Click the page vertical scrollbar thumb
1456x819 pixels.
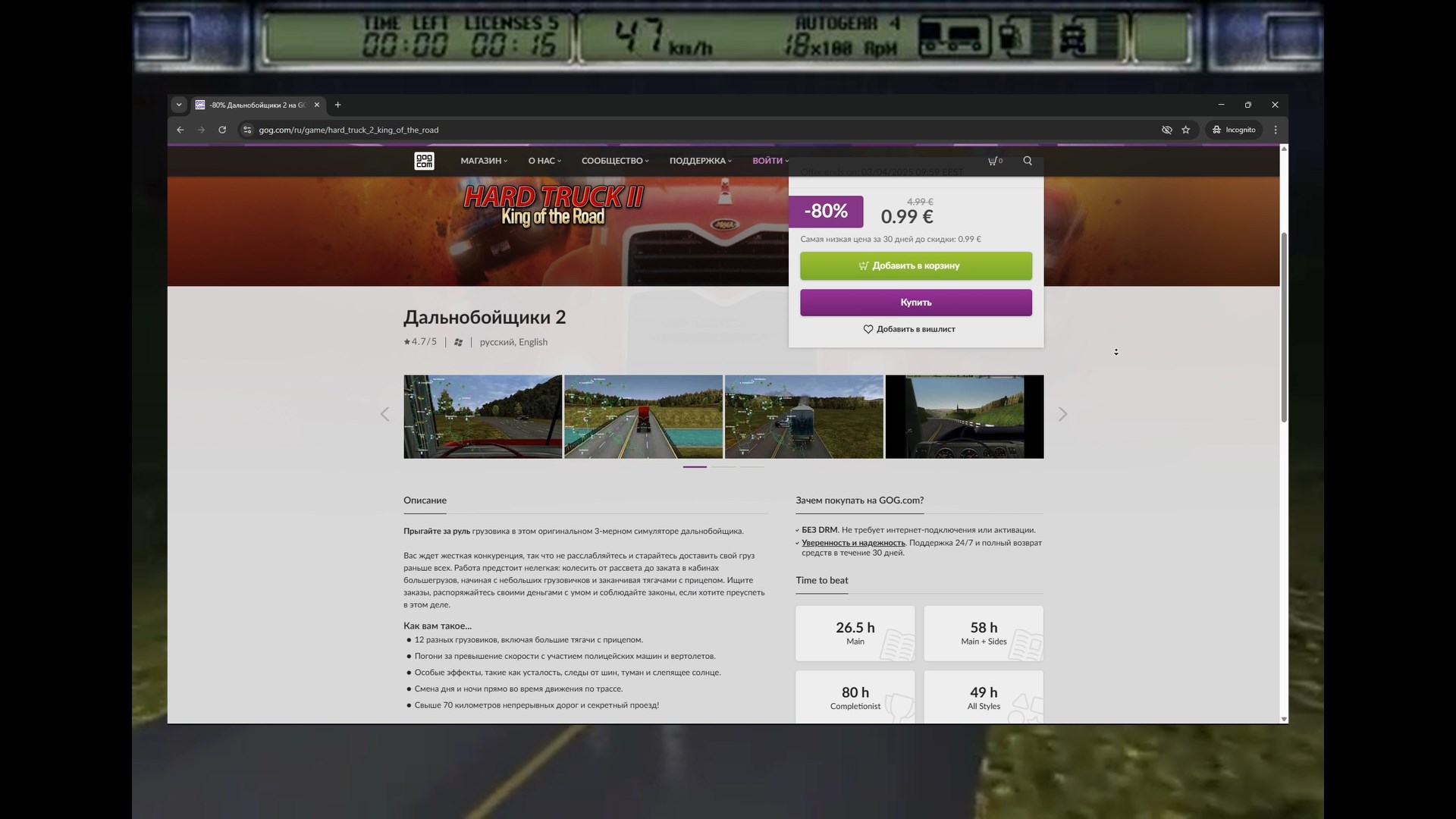[1284, 328]
